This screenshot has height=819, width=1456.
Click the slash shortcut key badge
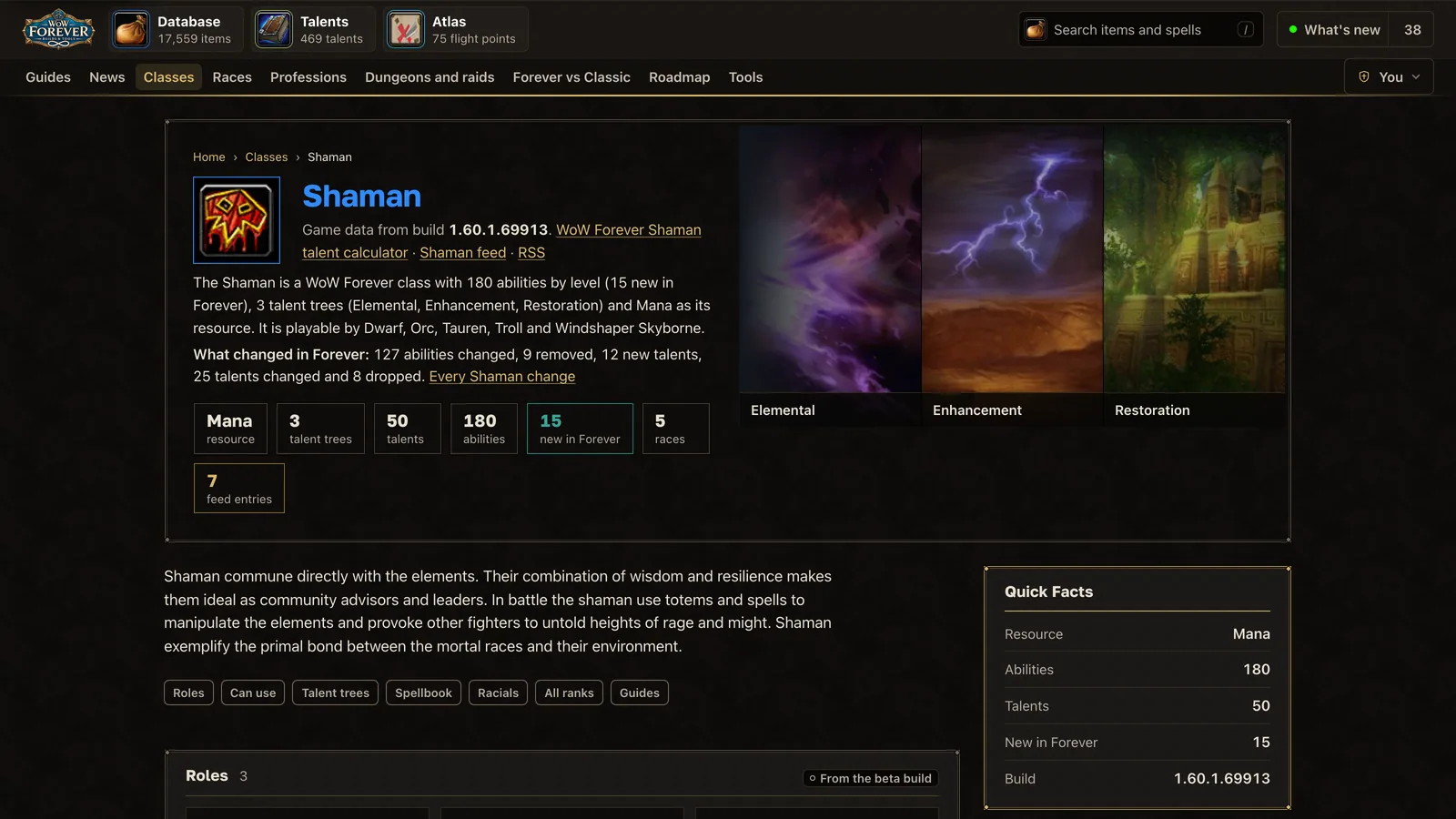pyautogui.click(x=1245, y=30)
